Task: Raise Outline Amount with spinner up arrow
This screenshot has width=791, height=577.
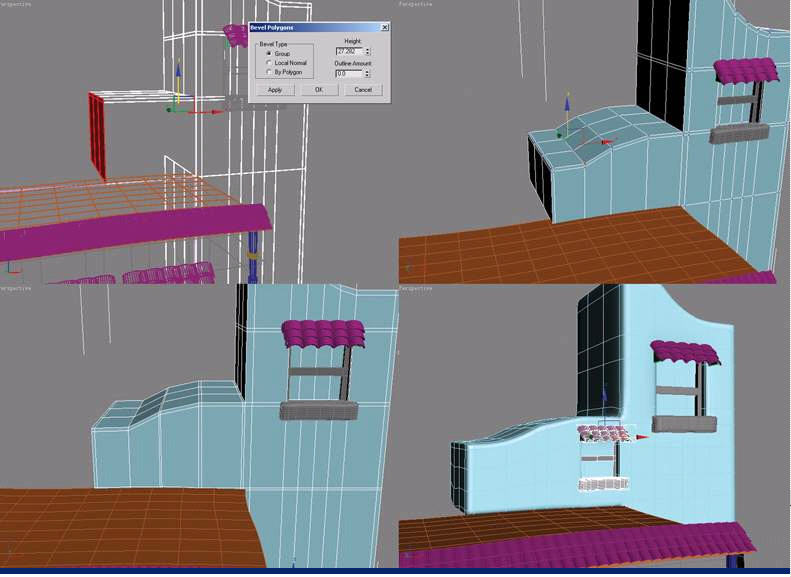Action: pyautogui.click(x=368, y=71)
